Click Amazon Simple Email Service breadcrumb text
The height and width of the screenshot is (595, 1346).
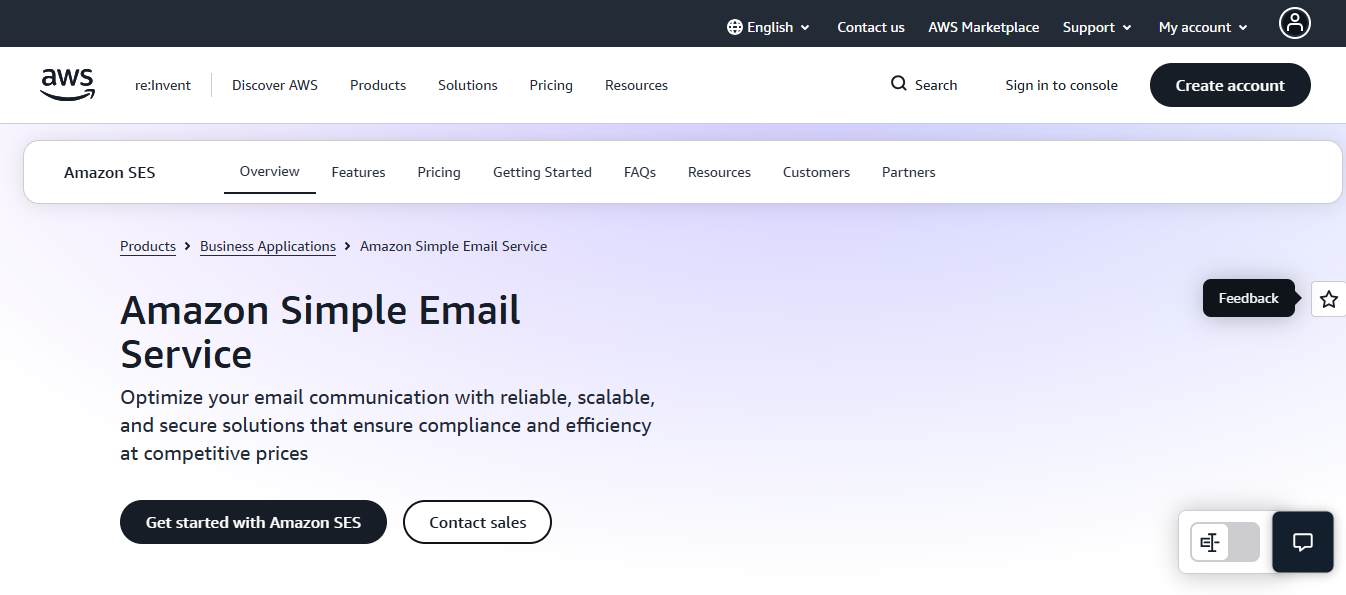pos(454,246)
